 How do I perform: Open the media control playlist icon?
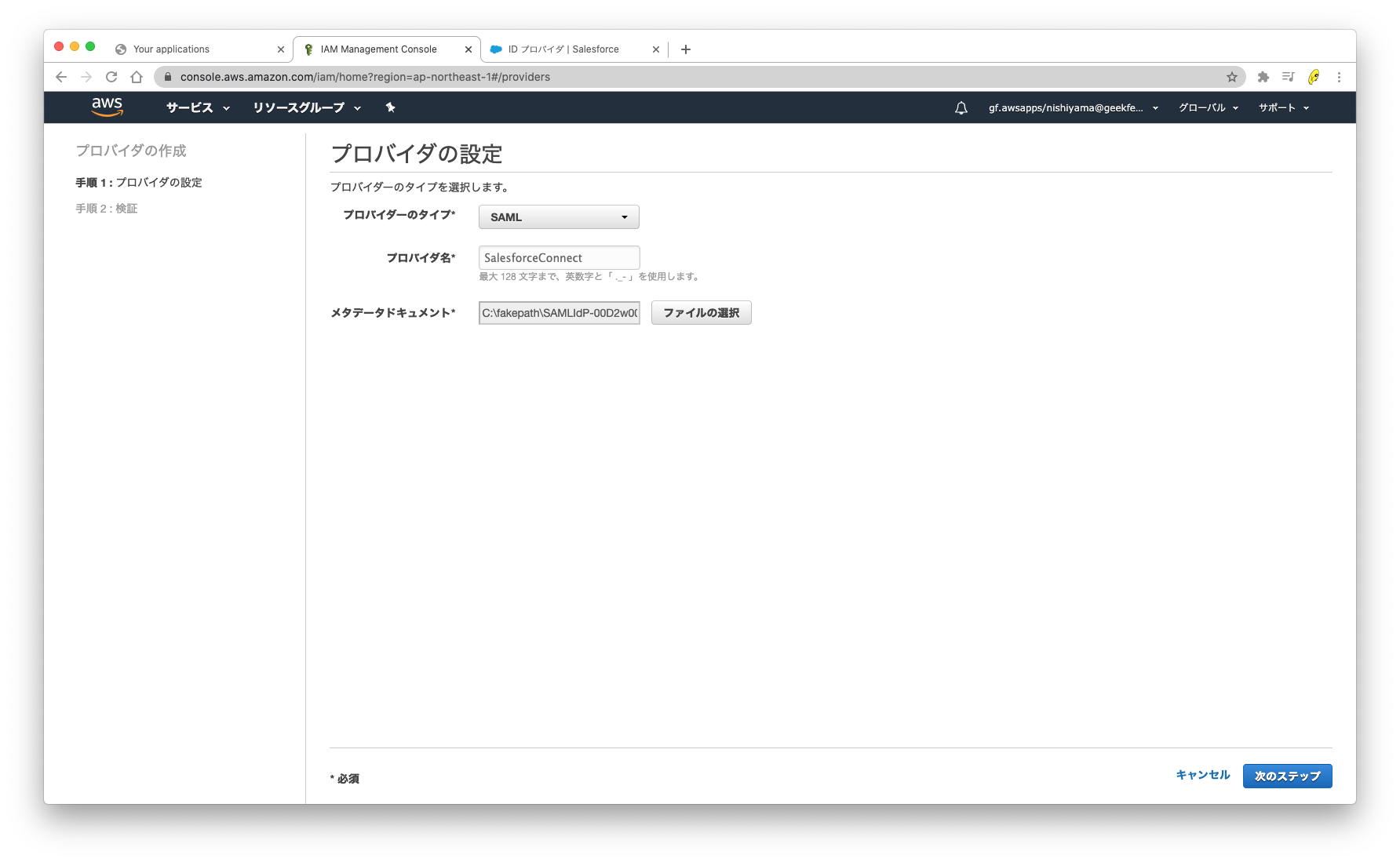pyautogui.click(x=1288, y=77)
